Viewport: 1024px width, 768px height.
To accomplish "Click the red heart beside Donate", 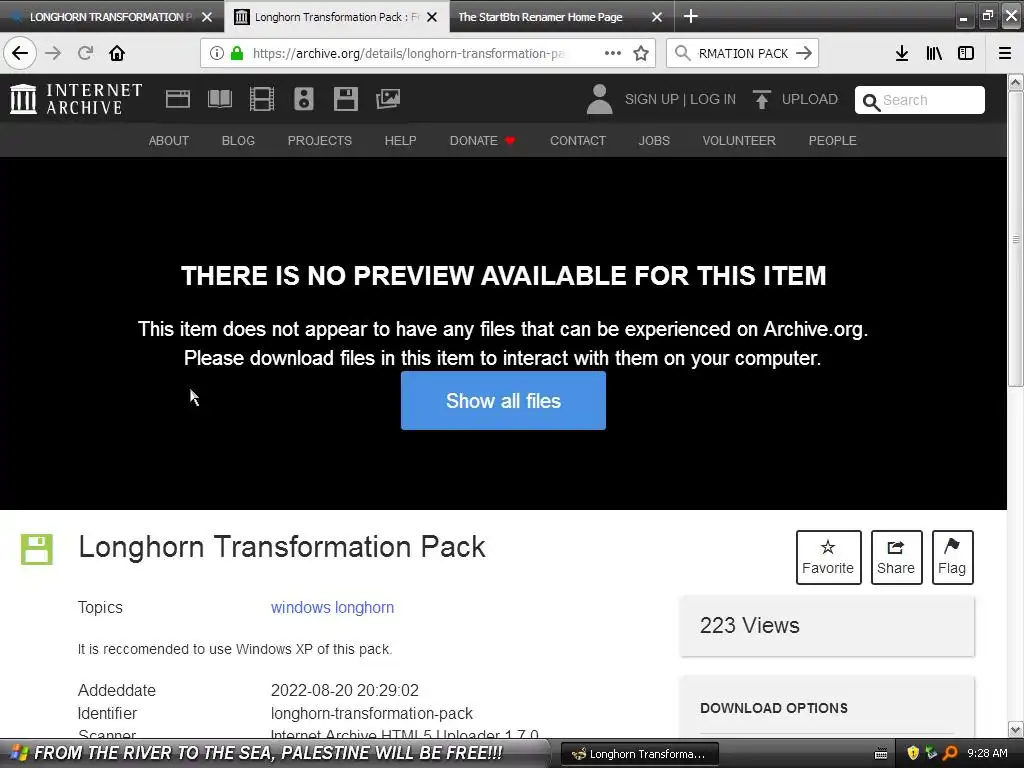I will [510, 140].
